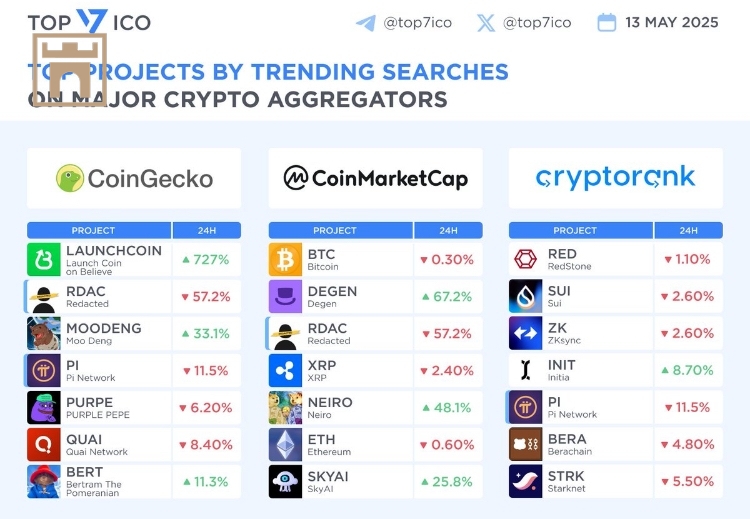Click the Bitcoin coin icon

tap(285, 260)
